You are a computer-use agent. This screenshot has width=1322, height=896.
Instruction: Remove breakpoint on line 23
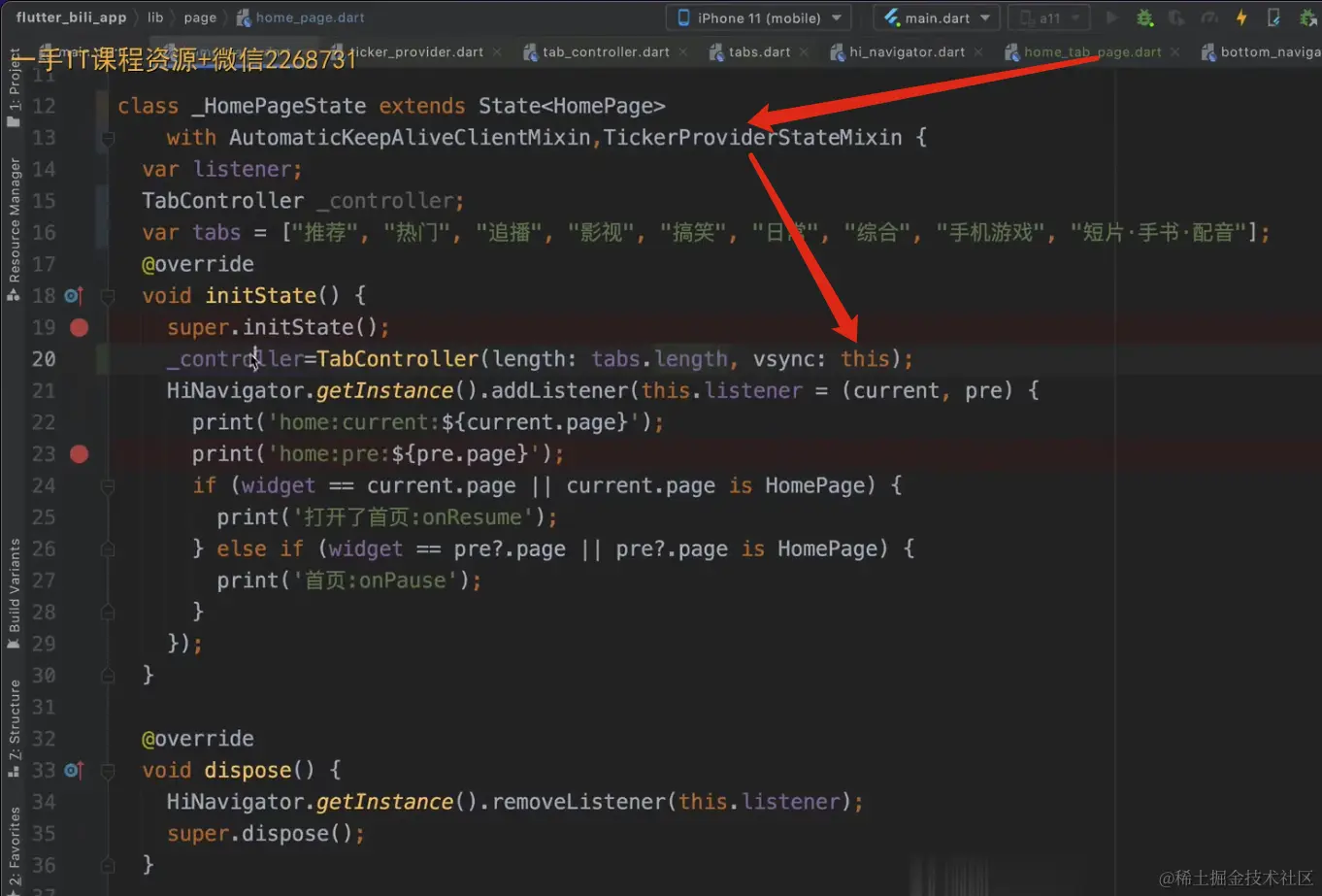point(80,453)
